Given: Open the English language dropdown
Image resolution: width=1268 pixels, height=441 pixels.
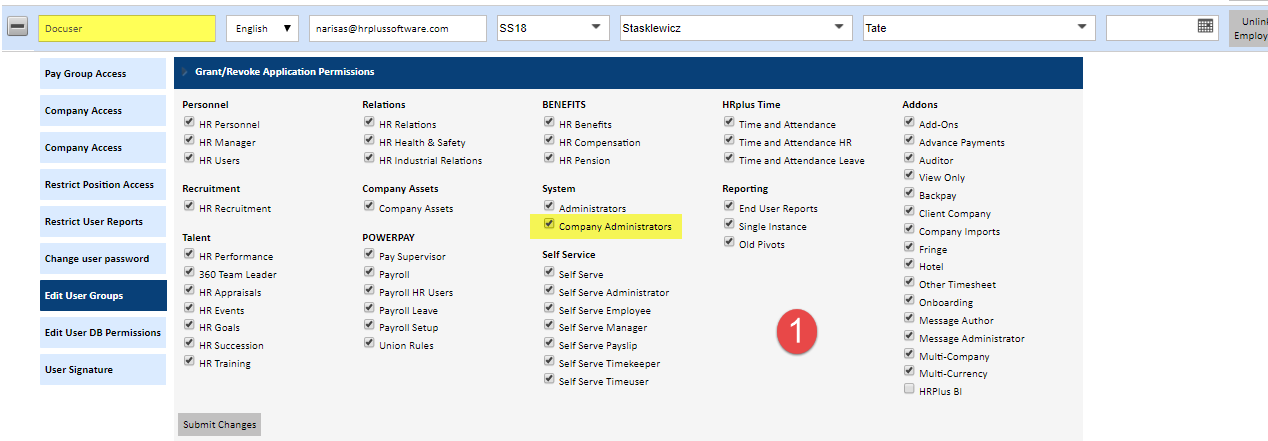Looking at the screenshot, I should [x=263, y=28].
